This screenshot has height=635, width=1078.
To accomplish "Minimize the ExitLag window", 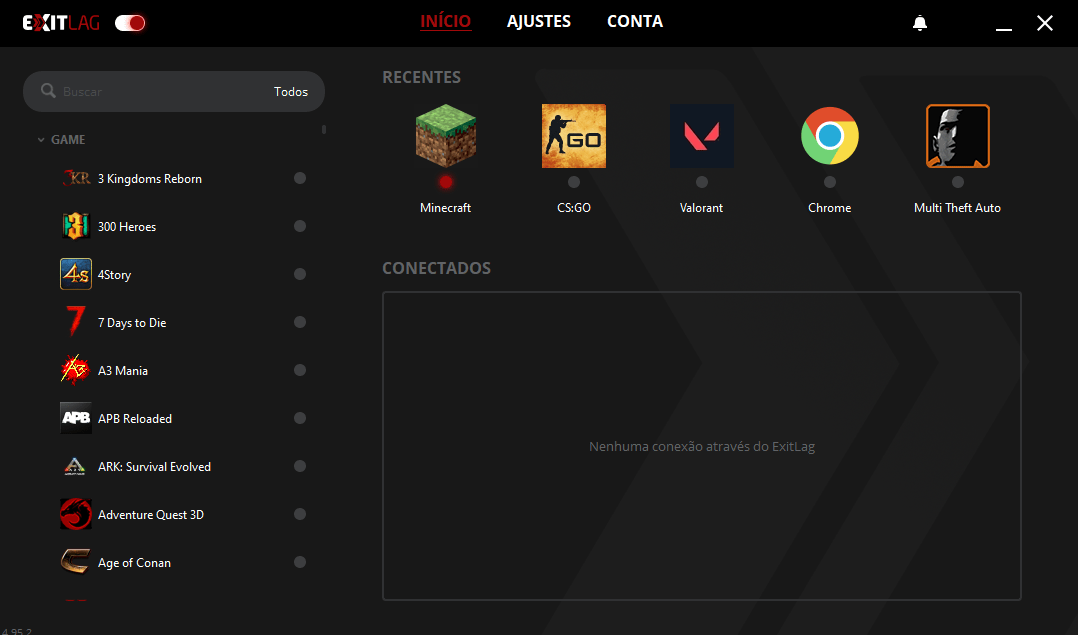I will [1004, 29].
